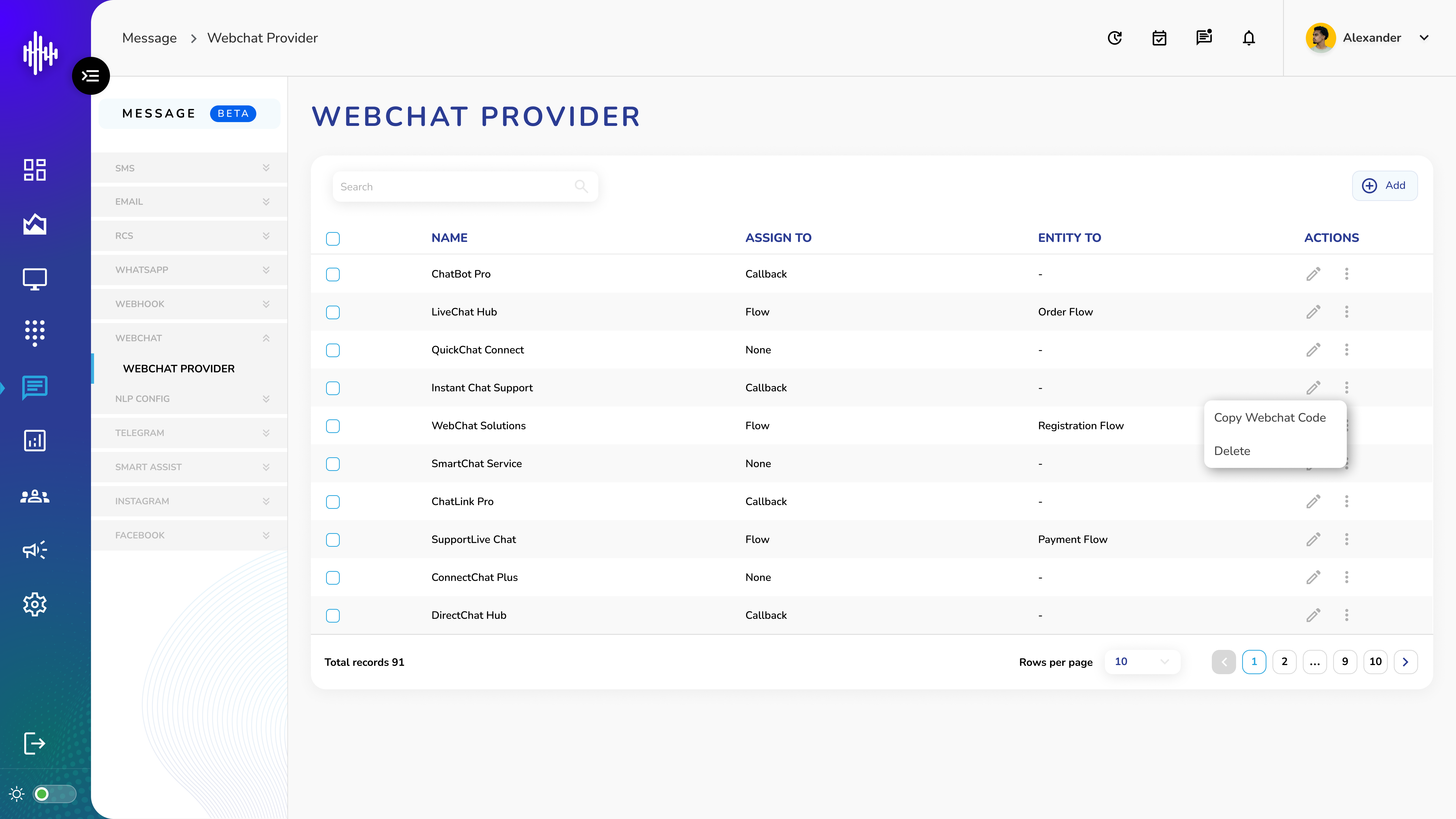Edit the LiveChat Hub row
1456x819 pixels.
click(x=1313, y=312)
